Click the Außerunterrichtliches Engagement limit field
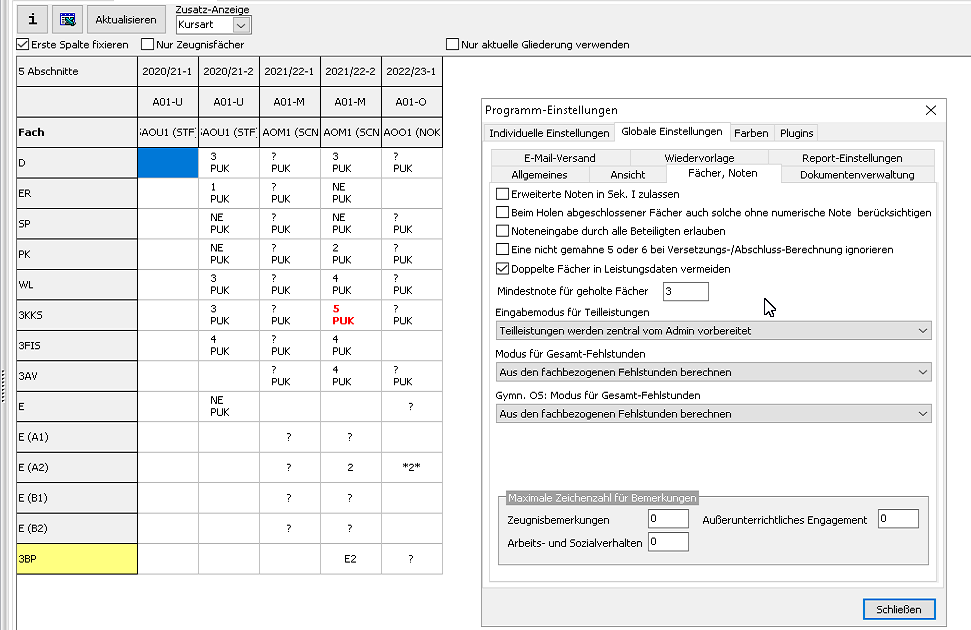This screenshot has height=630, width=971. 898,519
